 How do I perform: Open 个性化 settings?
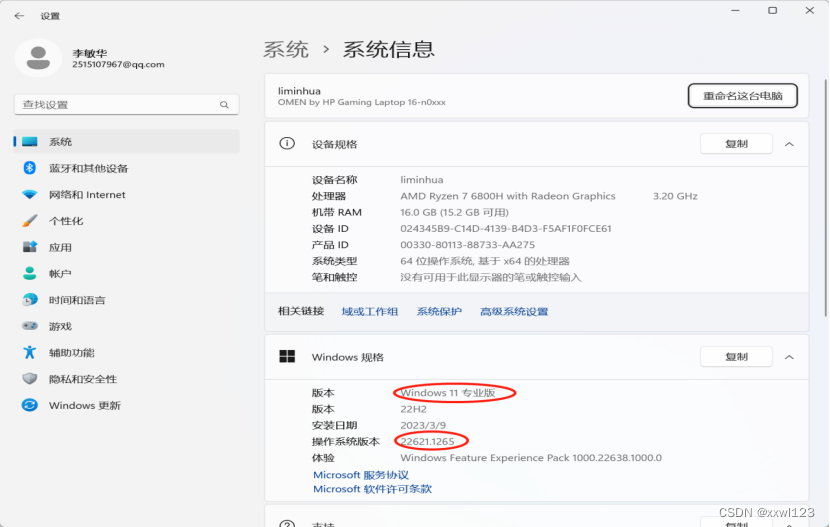(x=127, y=221)
